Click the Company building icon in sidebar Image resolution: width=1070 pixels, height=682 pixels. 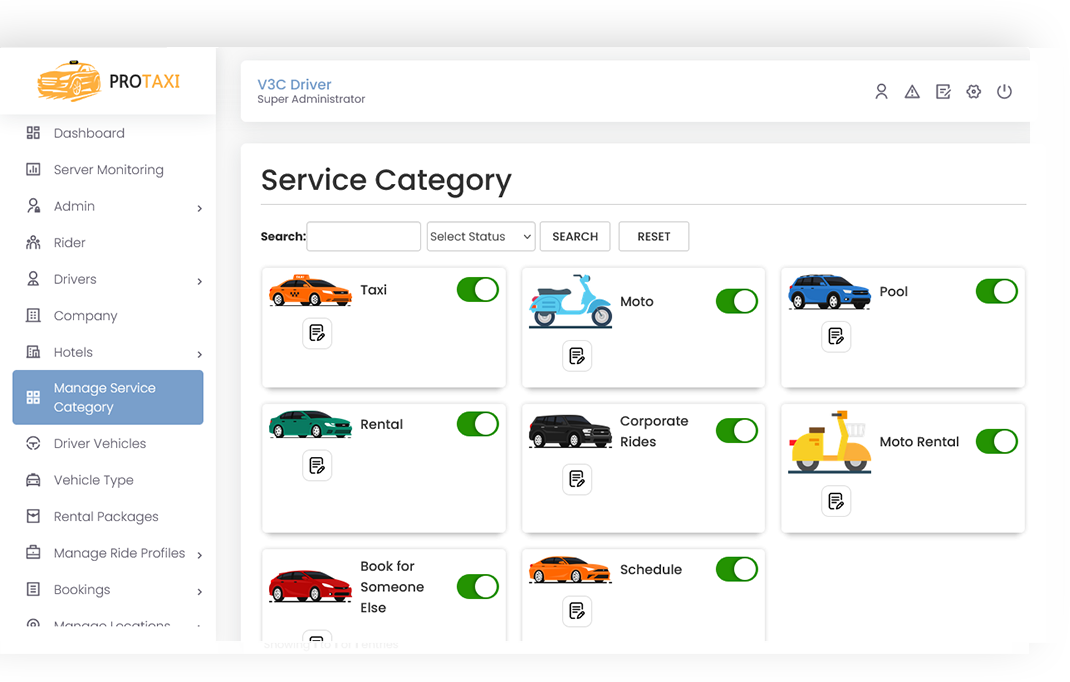pos(33,315)
